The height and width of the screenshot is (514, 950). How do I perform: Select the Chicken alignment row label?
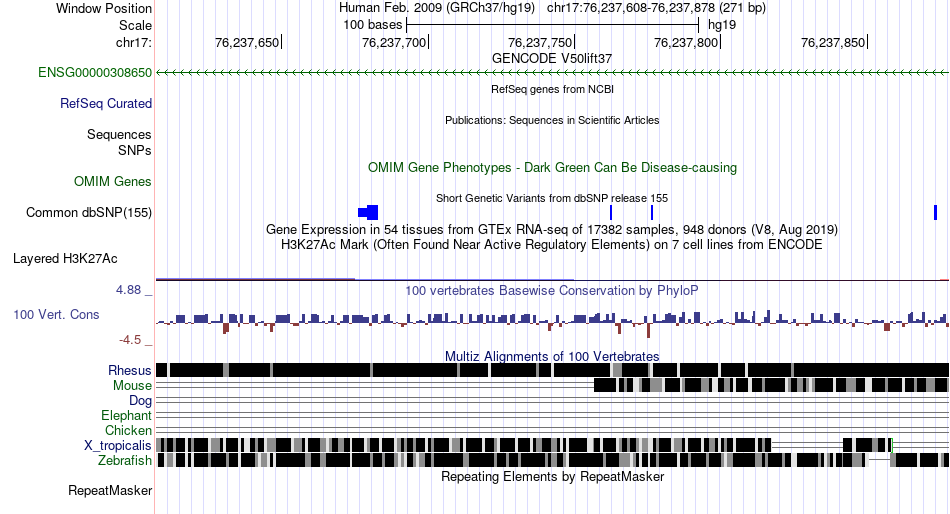tap(128, 430)
